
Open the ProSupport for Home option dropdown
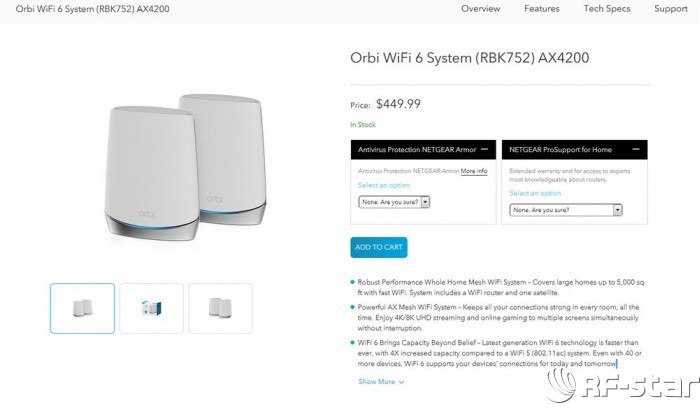pyautogui.click(x=565, y=210)
